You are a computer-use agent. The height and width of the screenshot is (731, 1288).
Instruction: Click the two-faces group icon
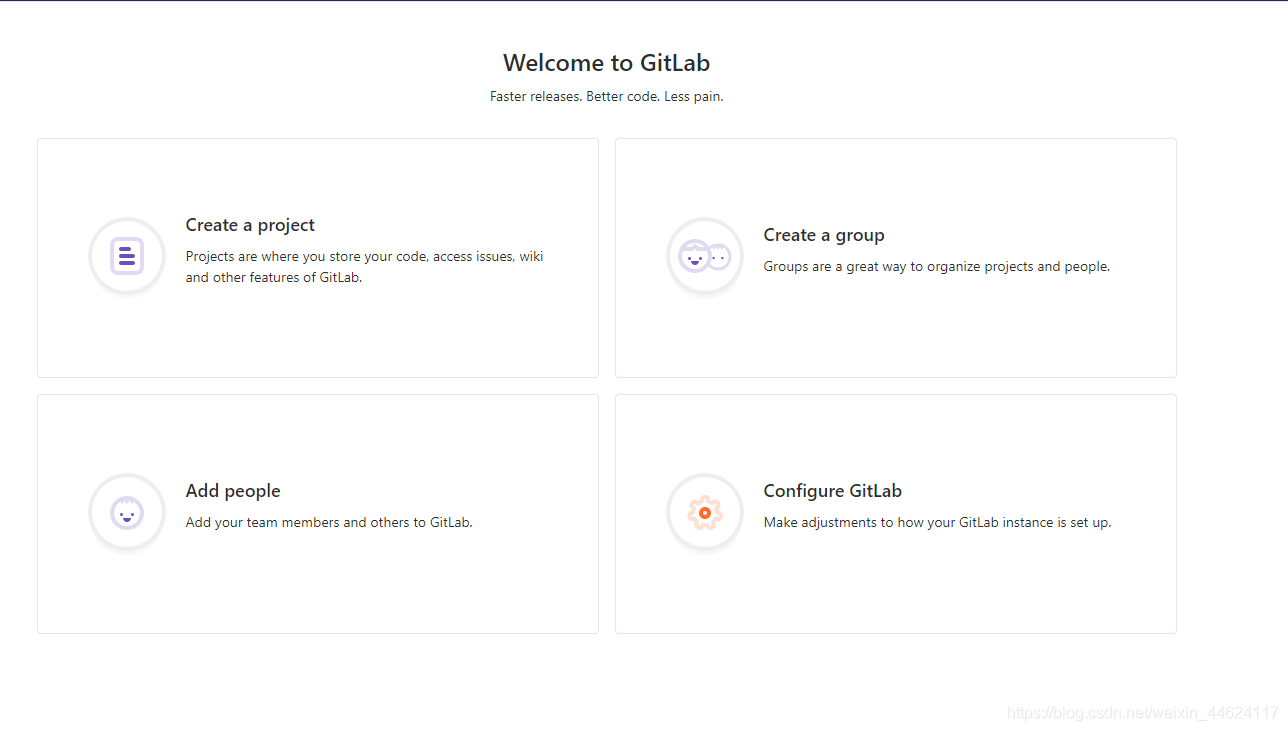[705, 256]
